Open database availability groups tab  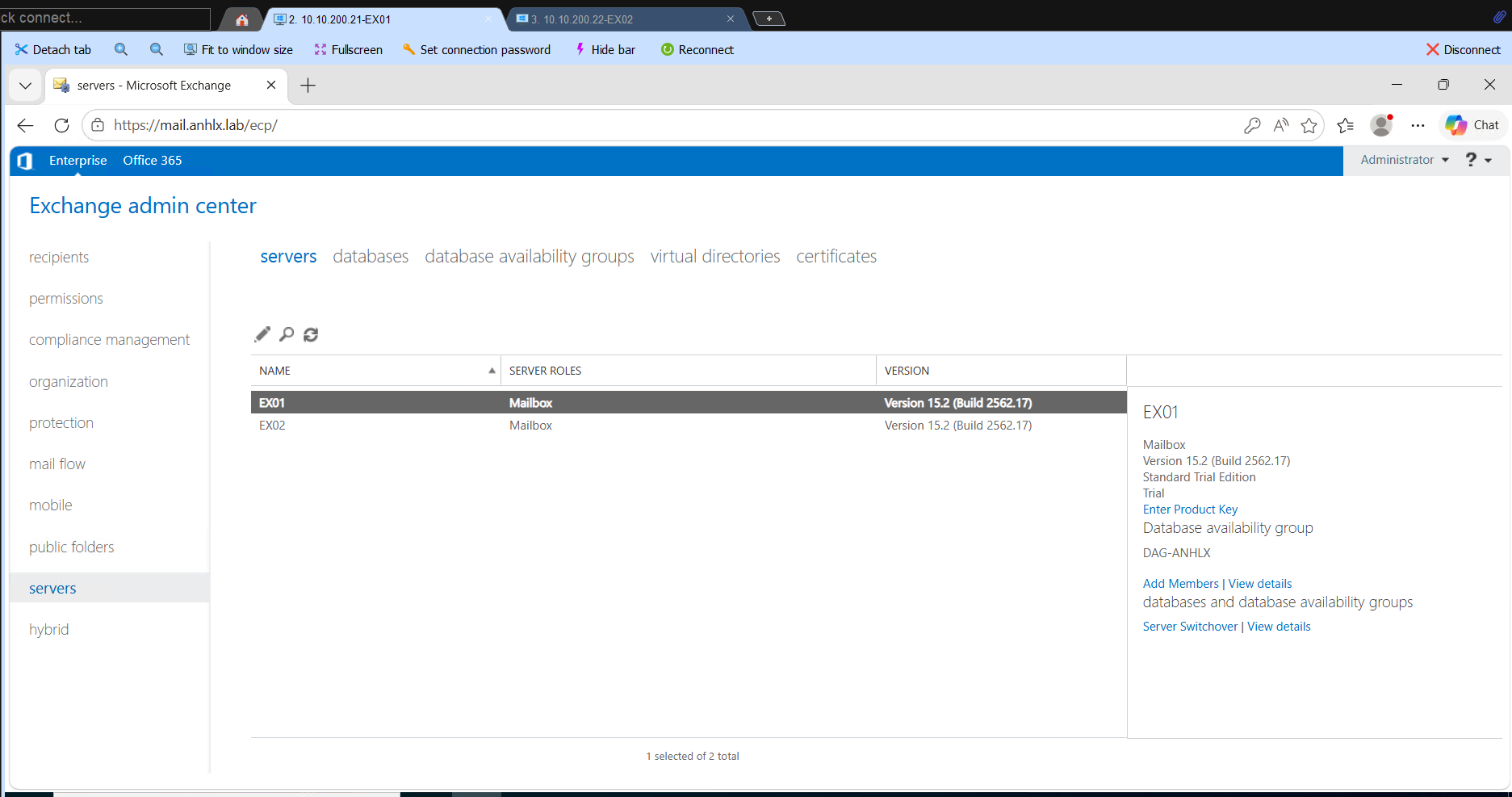click(530, 257)
